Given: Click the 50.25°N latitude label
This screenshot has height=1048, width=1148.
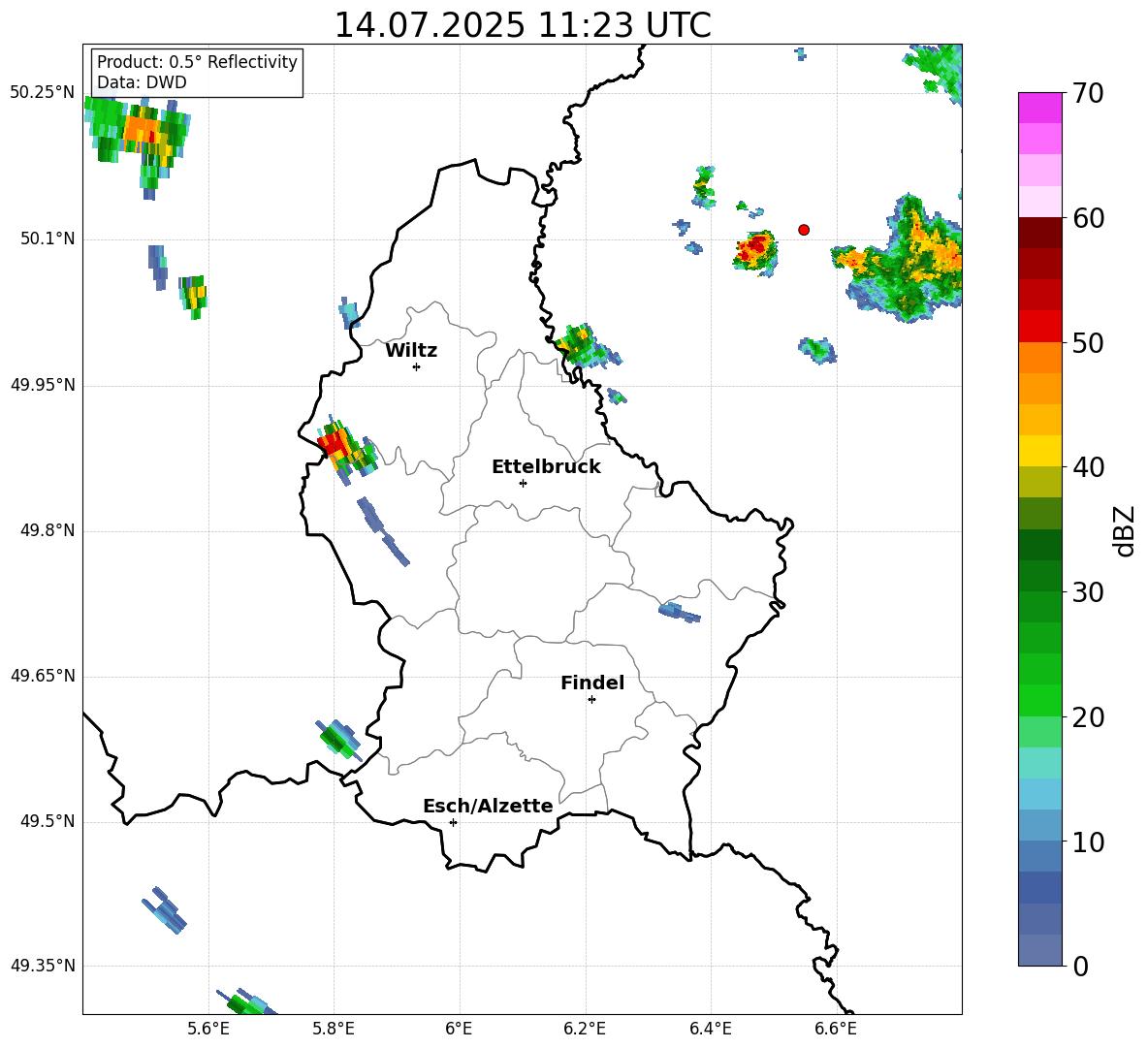Looking at the screenshot, I should [x=43, y=93].
